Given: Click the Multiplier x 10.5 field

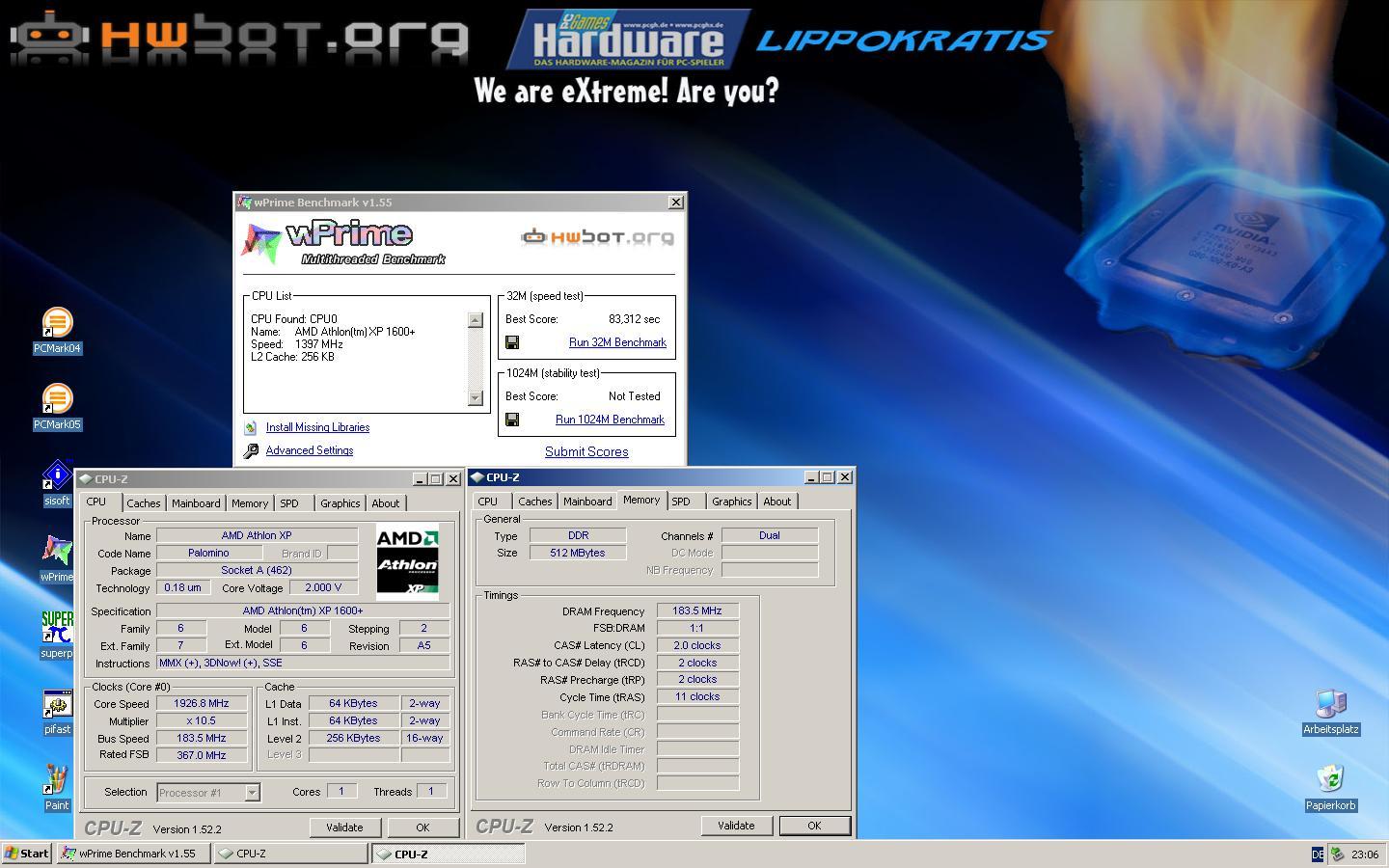Looking at the screenshot, I should [x=202, y=721].
